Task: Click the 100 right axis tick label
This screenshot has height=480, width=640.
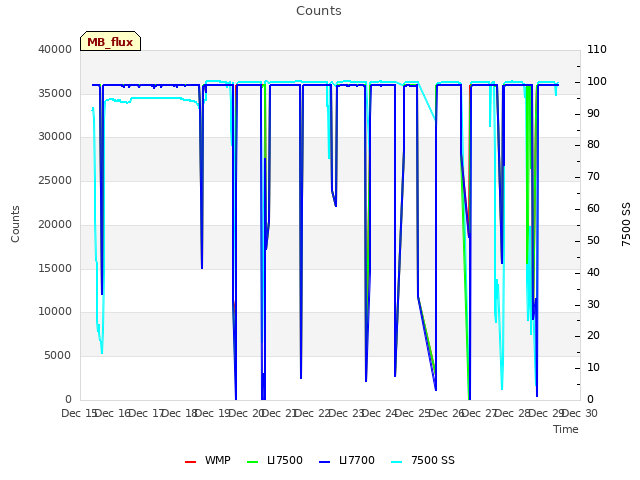Action: (597, 82)
